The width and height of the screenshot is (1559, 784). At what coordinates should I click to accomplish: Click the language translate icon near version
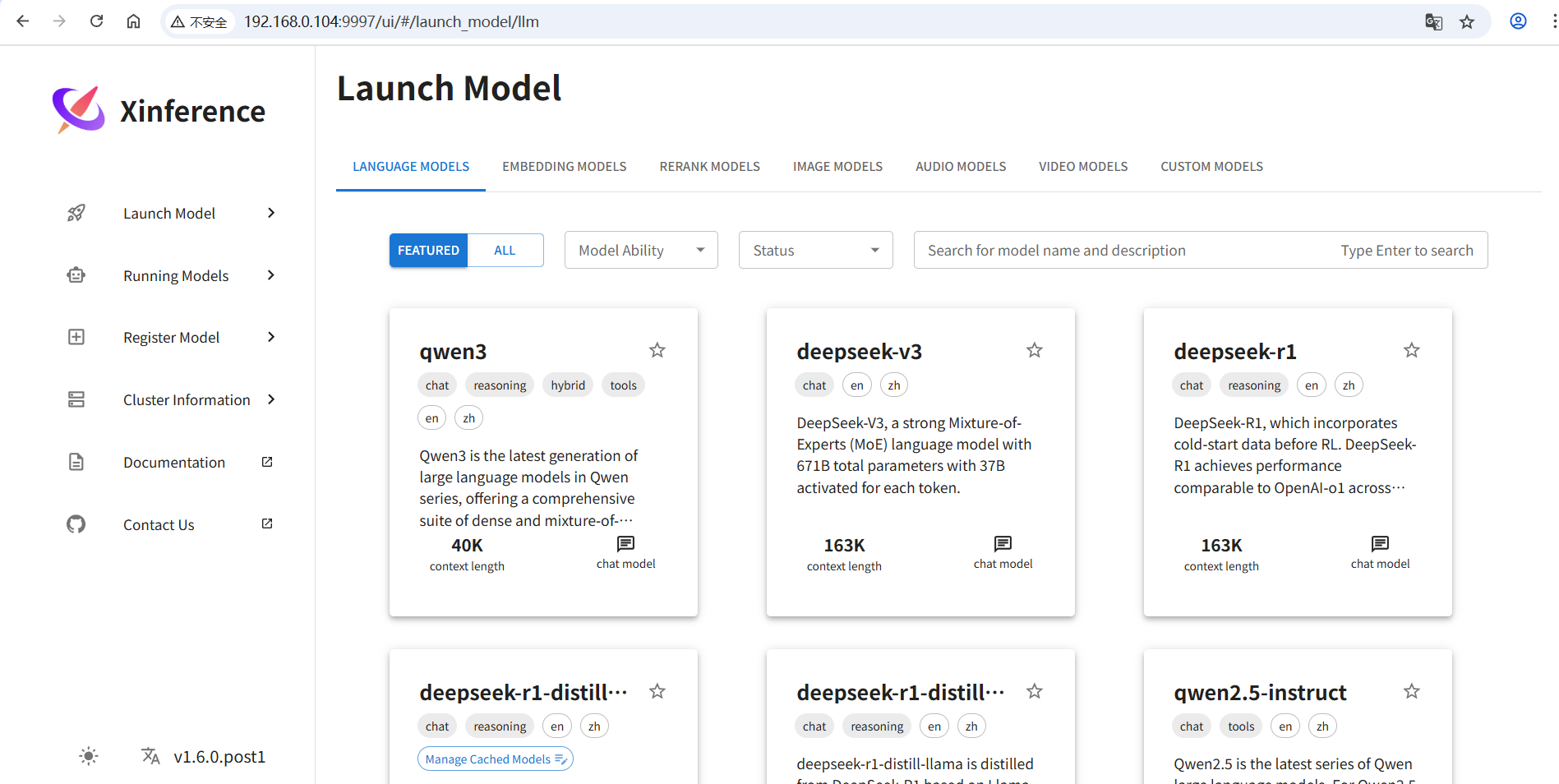(150, 756)
